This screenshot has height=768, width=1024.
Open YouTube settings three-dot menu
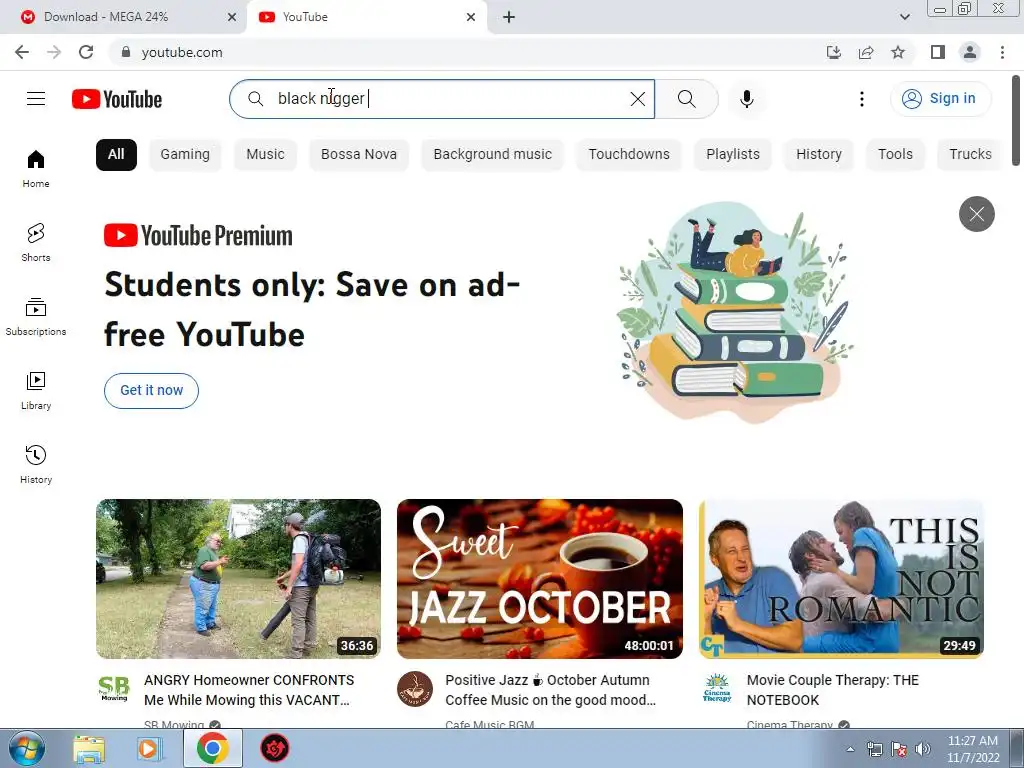coord(861,99)
